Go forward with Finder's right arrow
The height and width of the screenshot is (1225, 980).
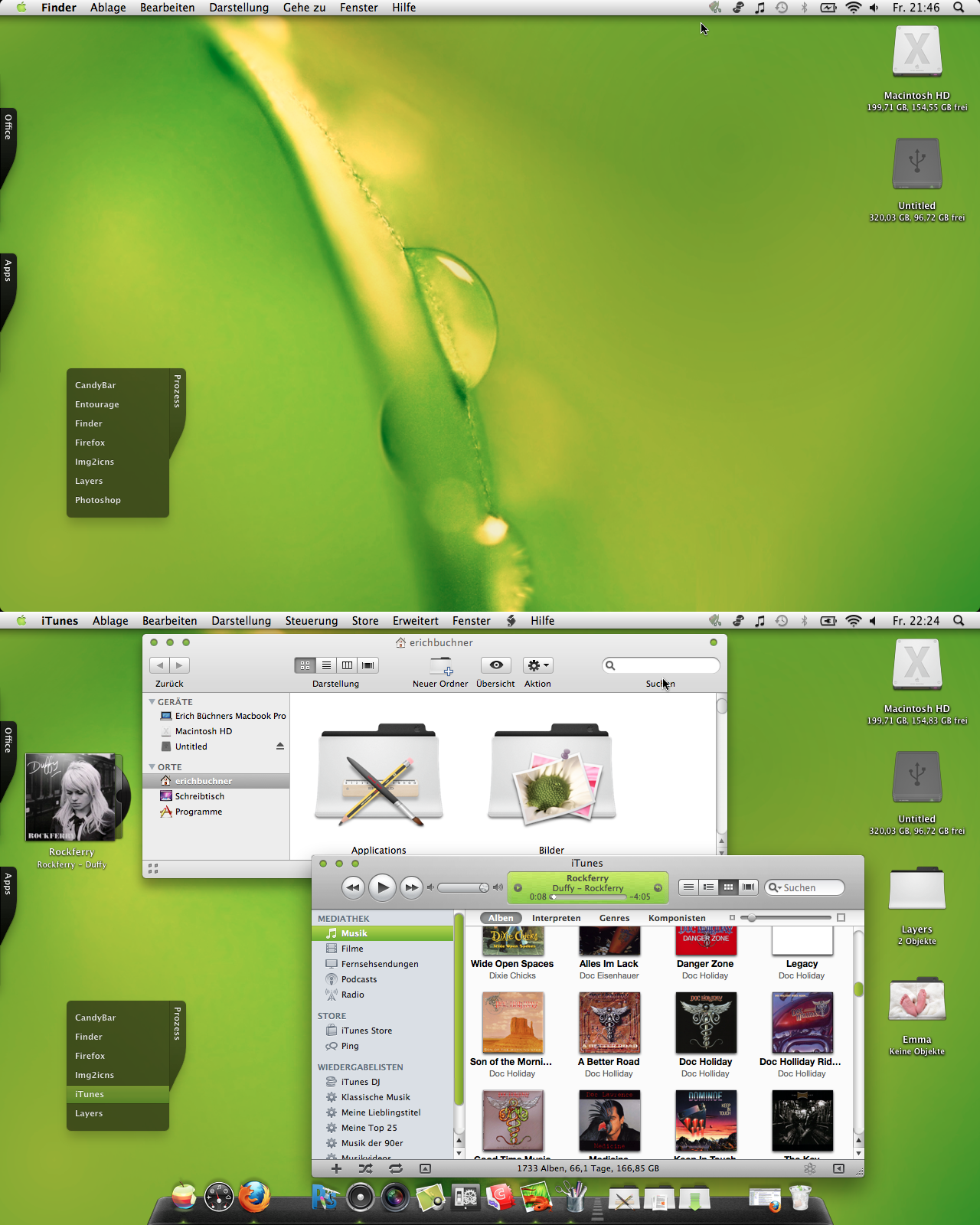click(x=180, y=665)
